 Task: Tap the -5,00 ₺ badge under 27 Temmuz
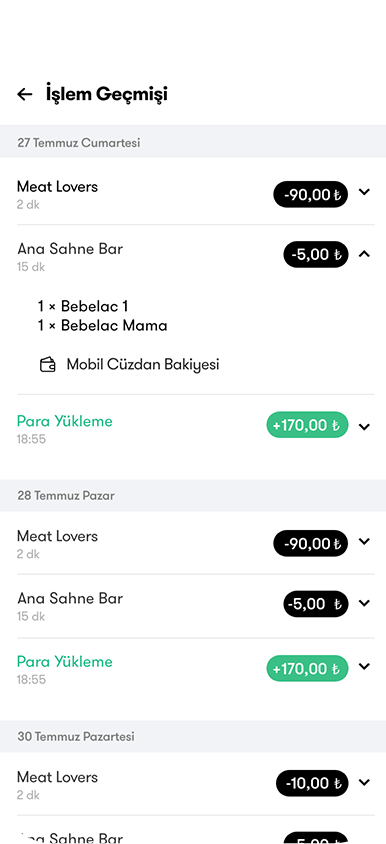click(x=316, y=255)
